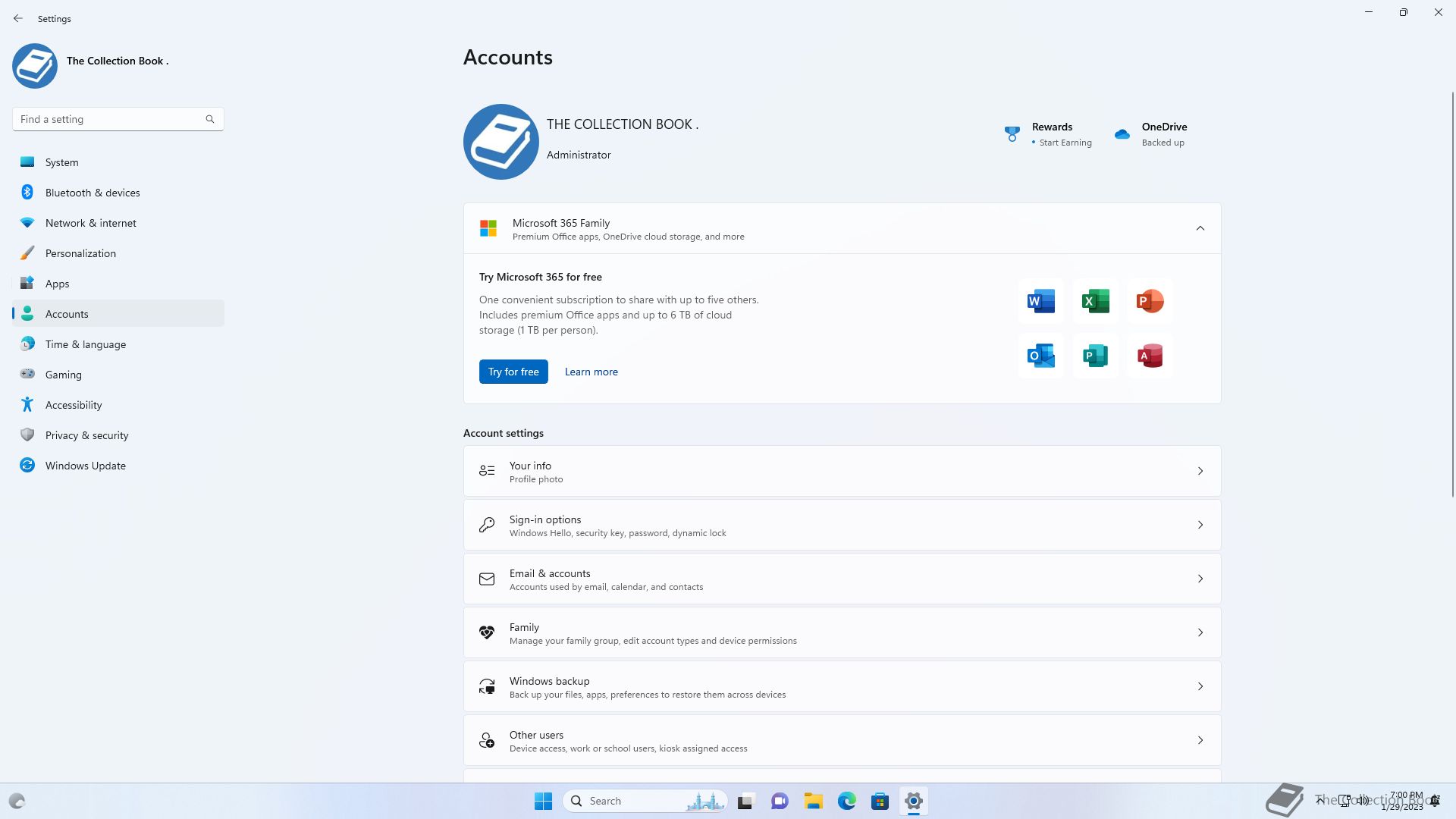Click the Microsoft logo icon
Viewport: 1456px width, 819px height.
(488, 228)
